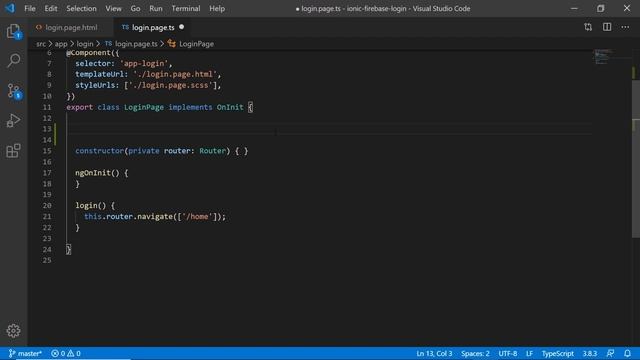Click 'this.router.navigate' call text
Screen dimensions: 640x360
[128, 216]
